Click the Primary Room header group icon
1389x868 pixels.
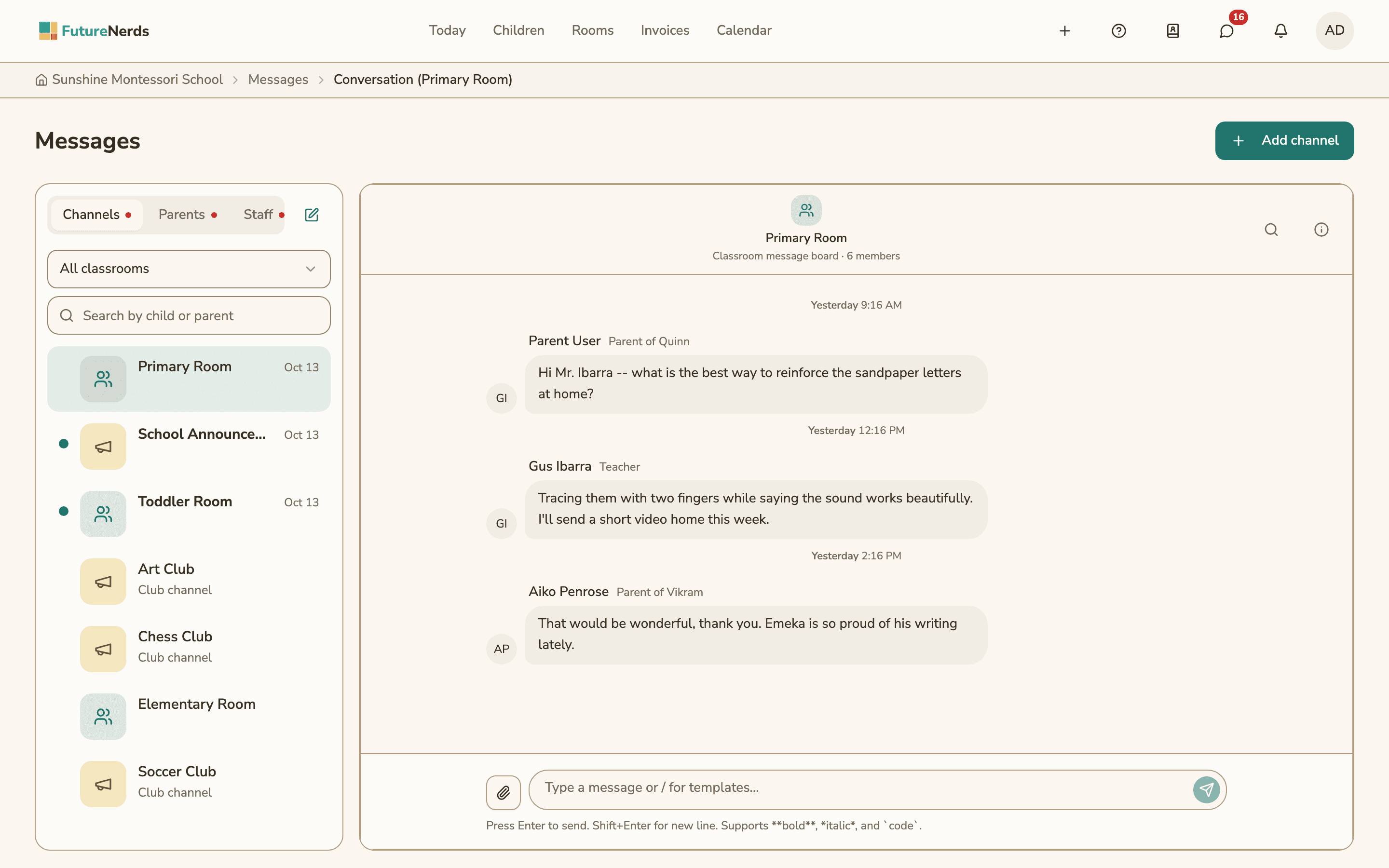(806, 211)
